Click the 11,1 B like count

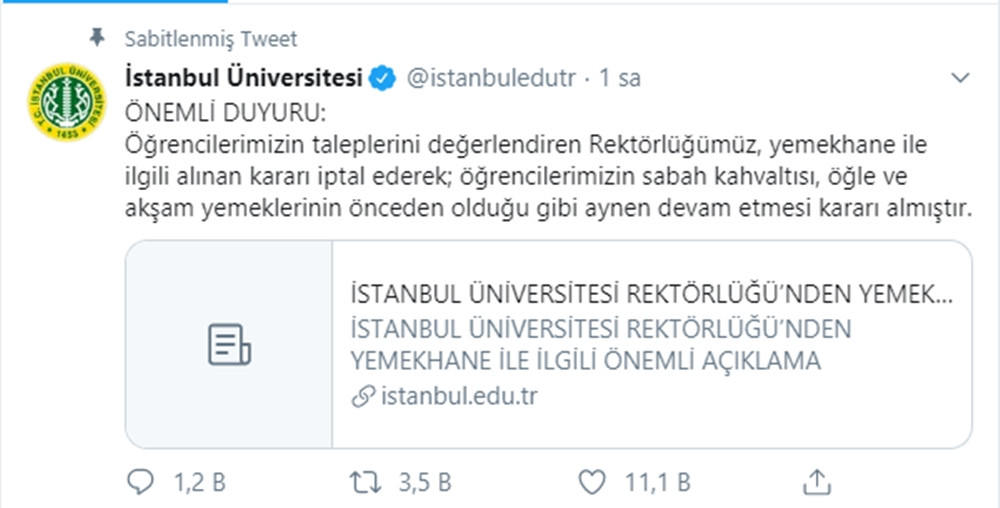tap(658, 483)
